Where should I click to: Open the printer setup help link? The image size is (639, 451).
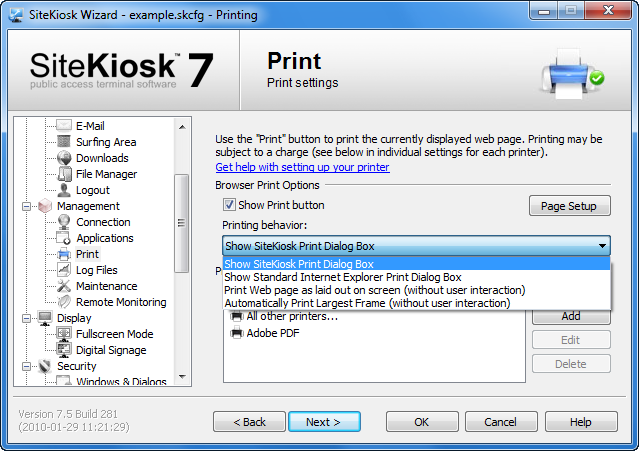[x=302, y=167]
